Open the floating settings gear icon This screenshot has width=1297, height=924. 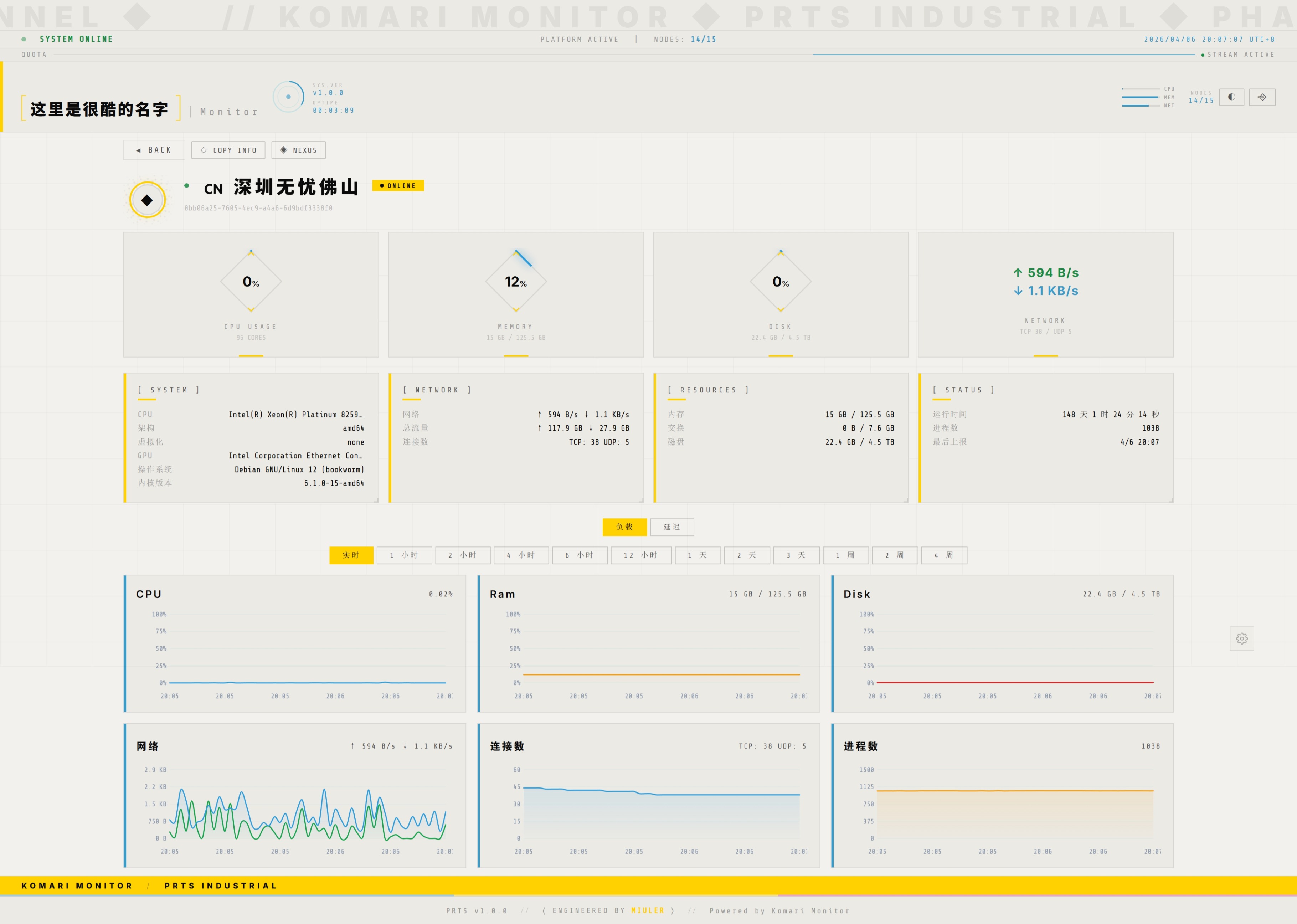click(x=1241, y=638)
